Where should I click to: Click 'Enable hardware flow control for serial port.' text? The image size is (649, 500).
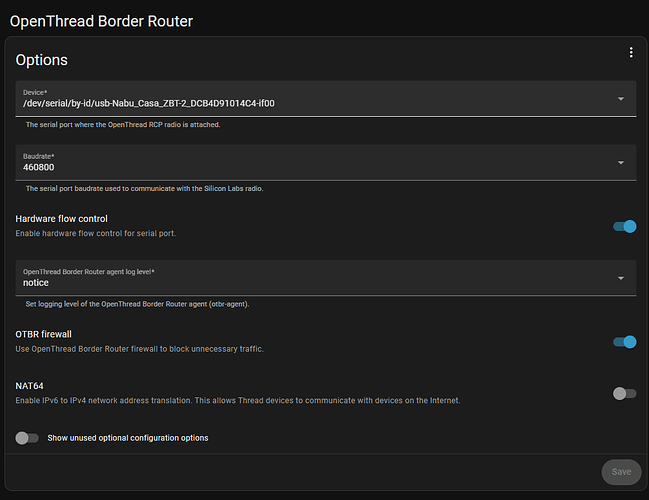tap(96, 233)
